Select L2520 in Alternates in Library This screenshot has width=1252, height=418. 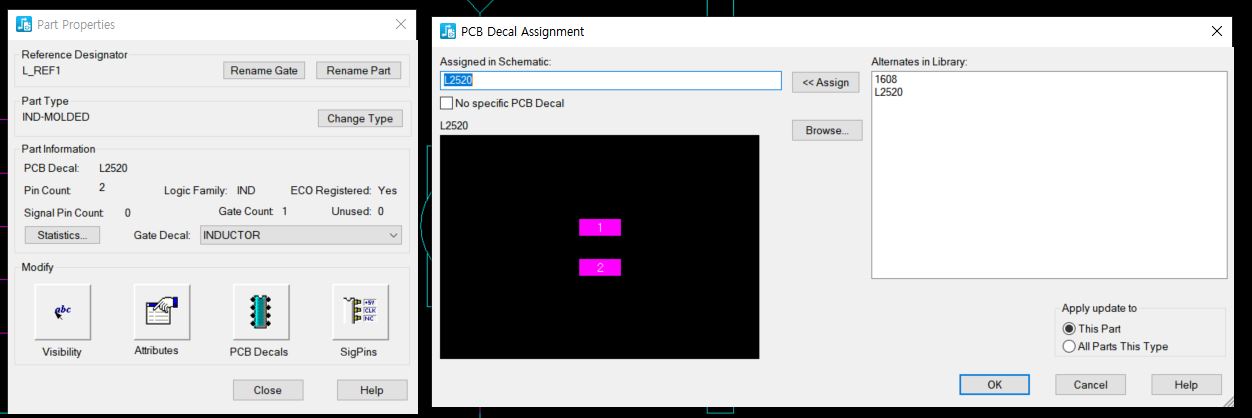888,92
